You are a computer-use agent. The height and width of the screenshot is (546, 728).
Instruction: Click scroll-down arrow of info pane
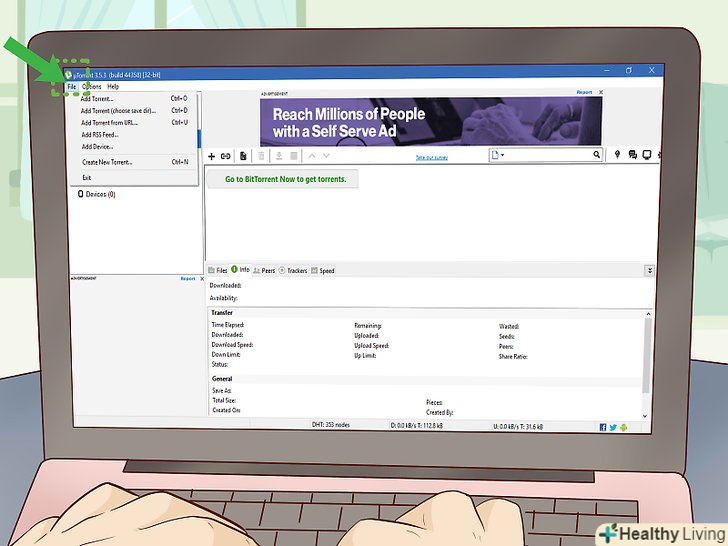[645, 416]
